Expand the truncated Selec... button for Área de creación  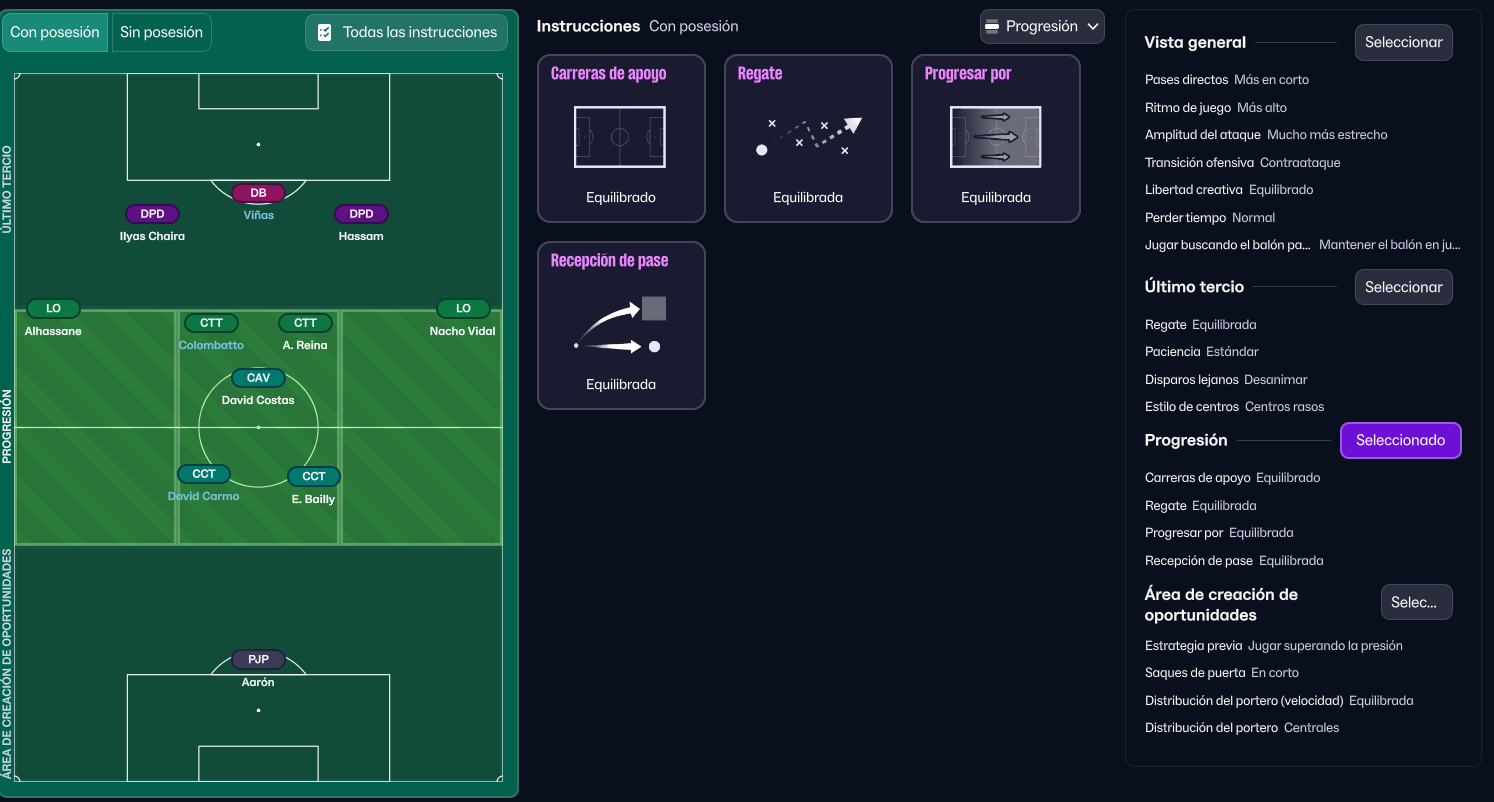click(1415, 603)
